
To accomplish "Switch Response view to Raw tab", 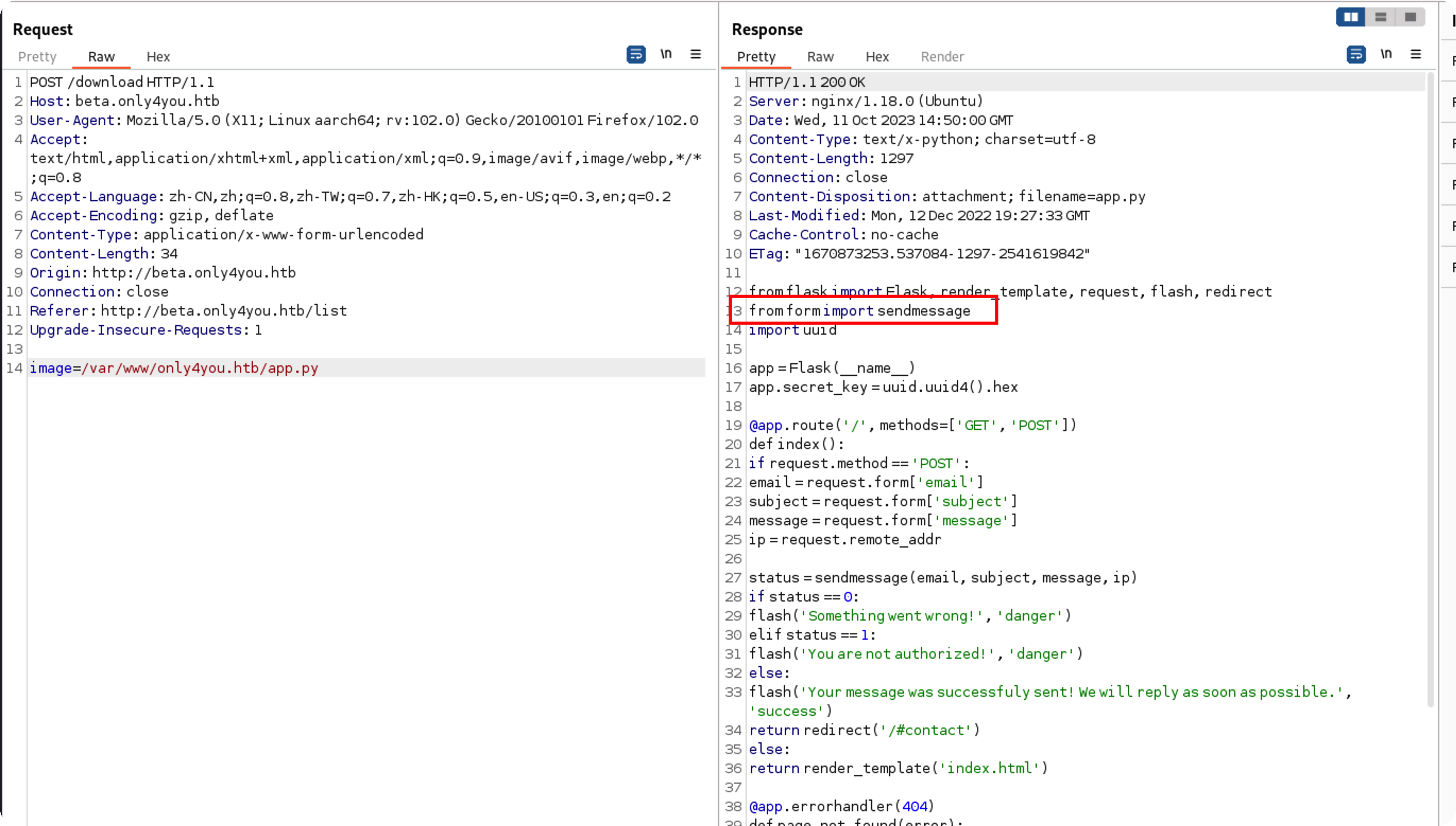I will point(820,57).
